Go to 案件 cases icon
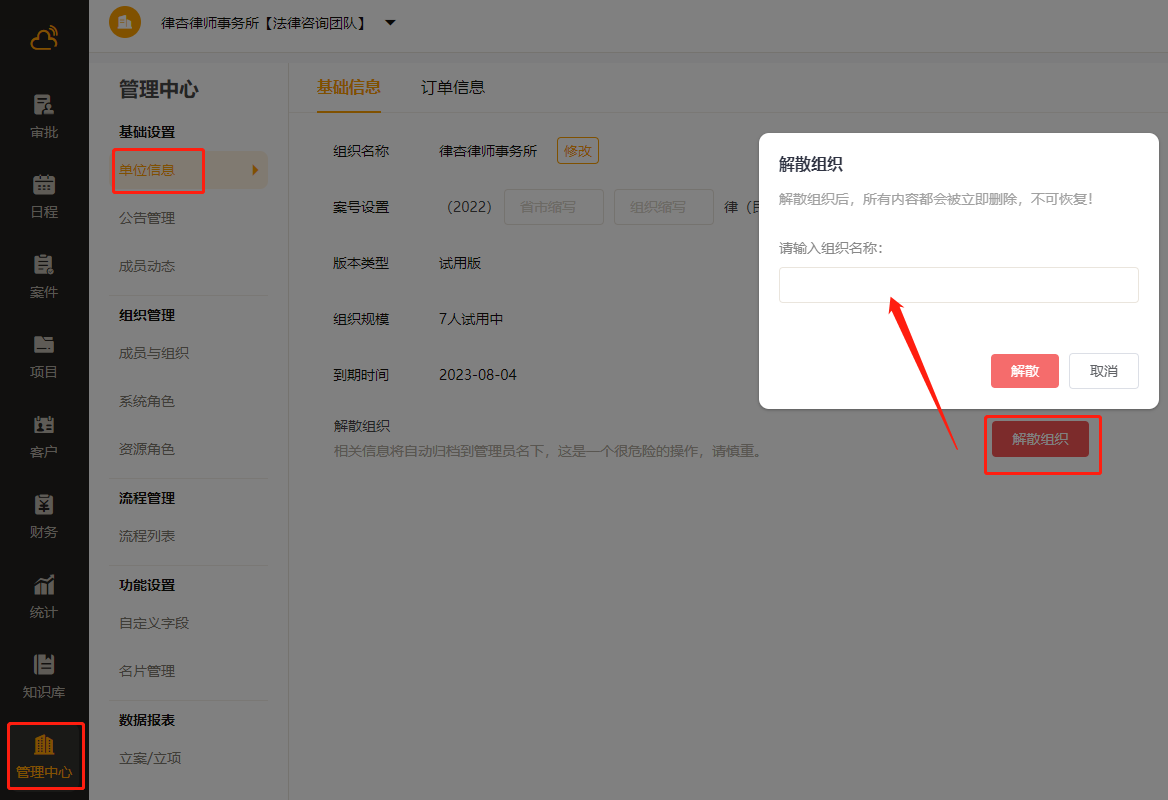This screenshot has width=1168, height=800. 44,265
